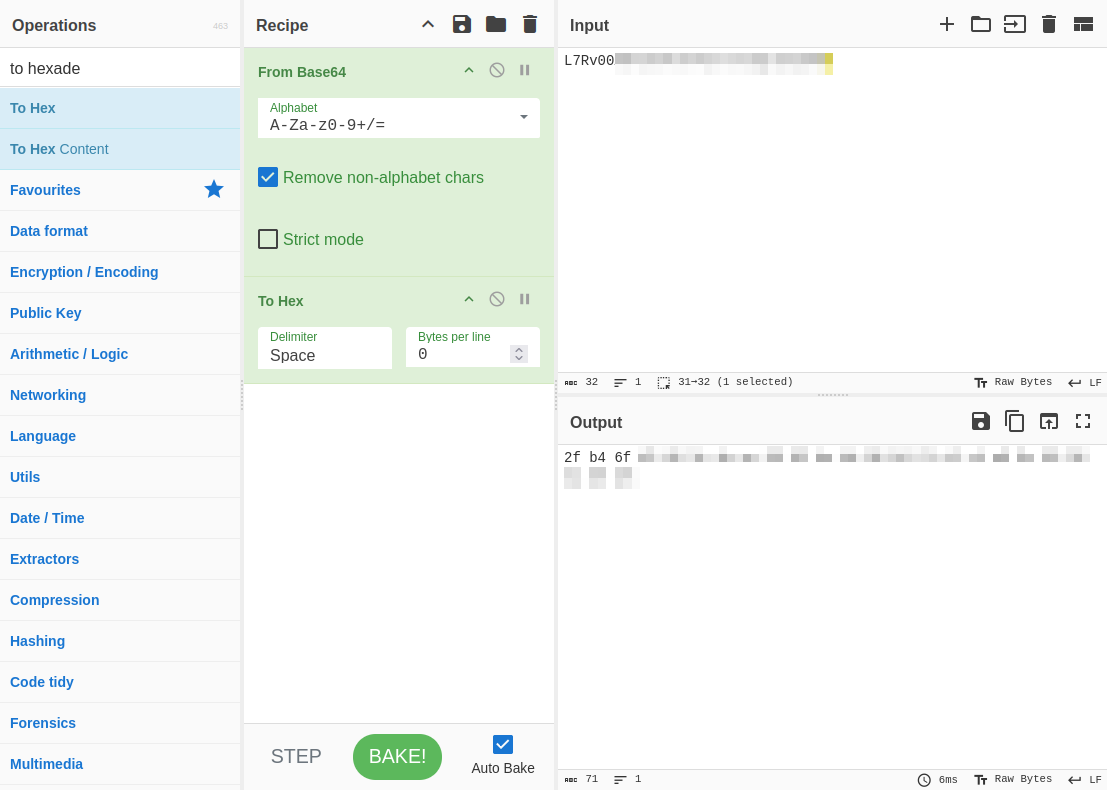This screenshot has height=790, width=1107.
Task: Click the operations search field
Action: pos(120,68)
